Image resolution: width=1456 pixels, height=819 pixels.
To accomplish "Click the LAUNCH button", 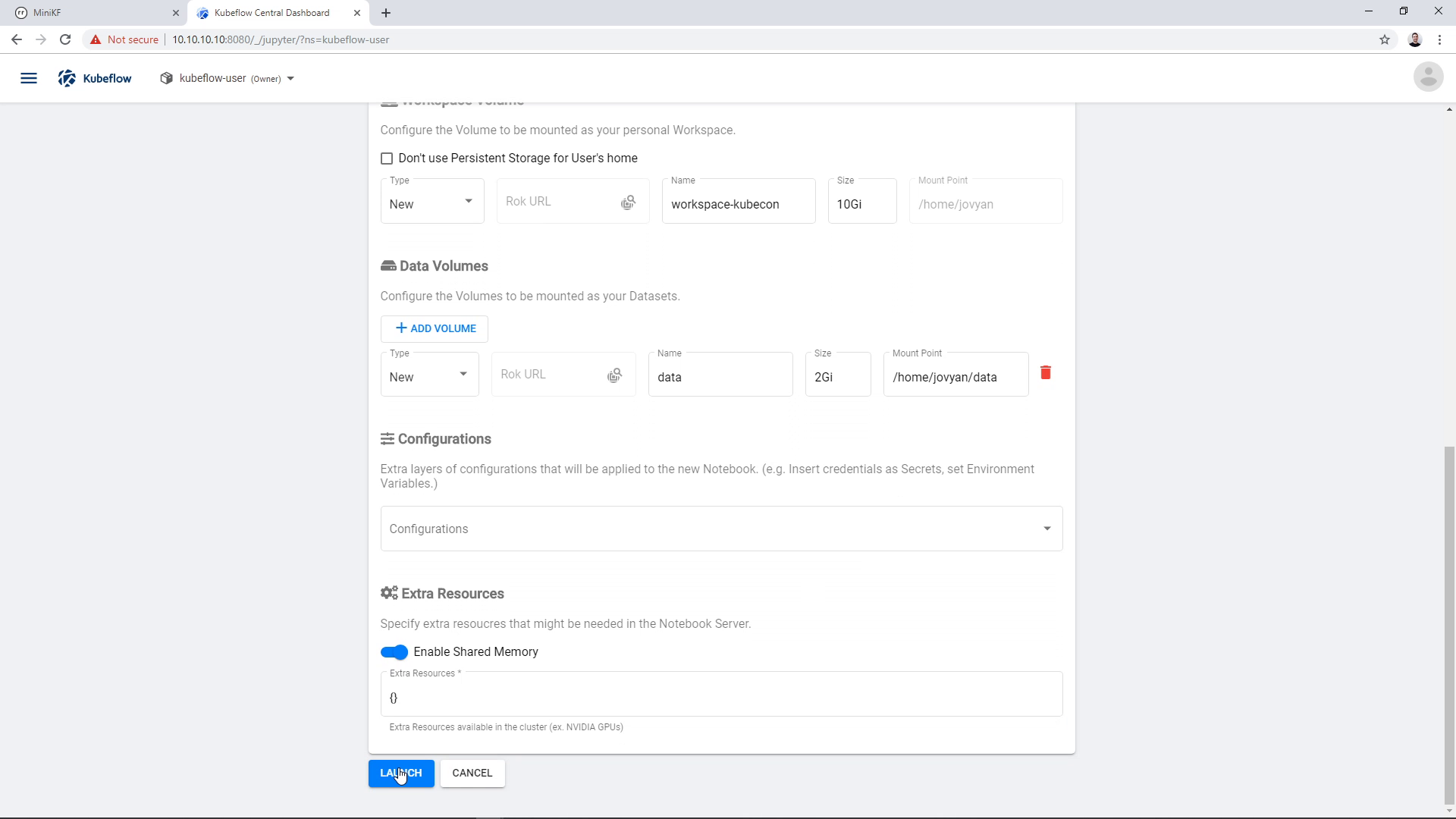I will coord(401,773).
